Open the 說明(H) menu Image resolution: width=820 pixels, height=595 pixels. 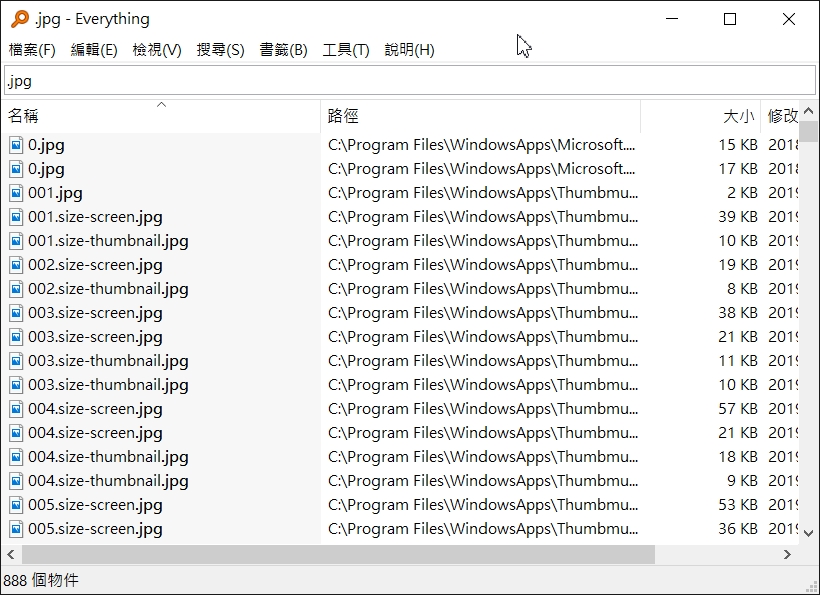coord(409,50)
